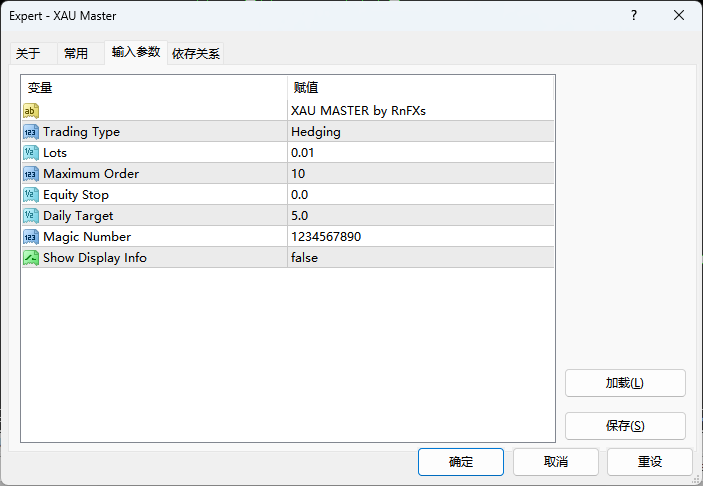Open the 依存关系 tab
This screenshot has height=486, width=703.
pos(196,54)
